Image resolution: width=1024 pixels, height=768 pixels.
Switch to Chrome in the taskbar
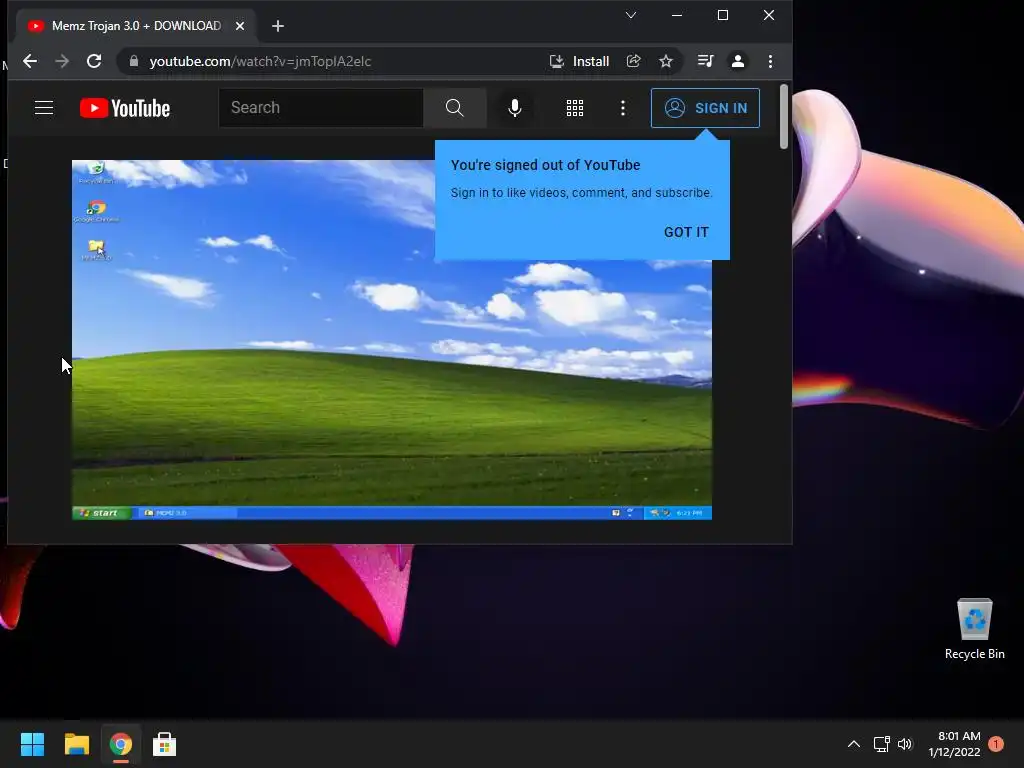point(121,744)
